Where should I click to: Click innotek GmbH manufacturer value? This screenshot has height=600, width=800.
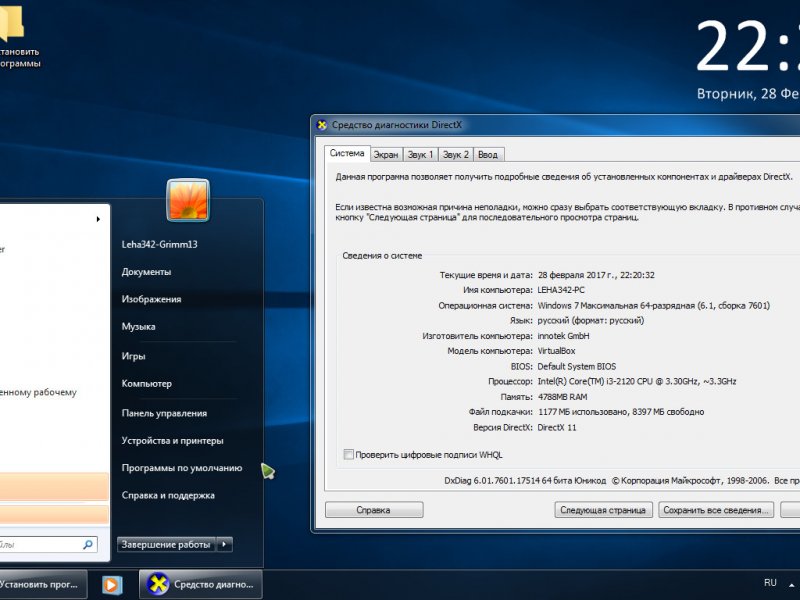pos(563,336)
